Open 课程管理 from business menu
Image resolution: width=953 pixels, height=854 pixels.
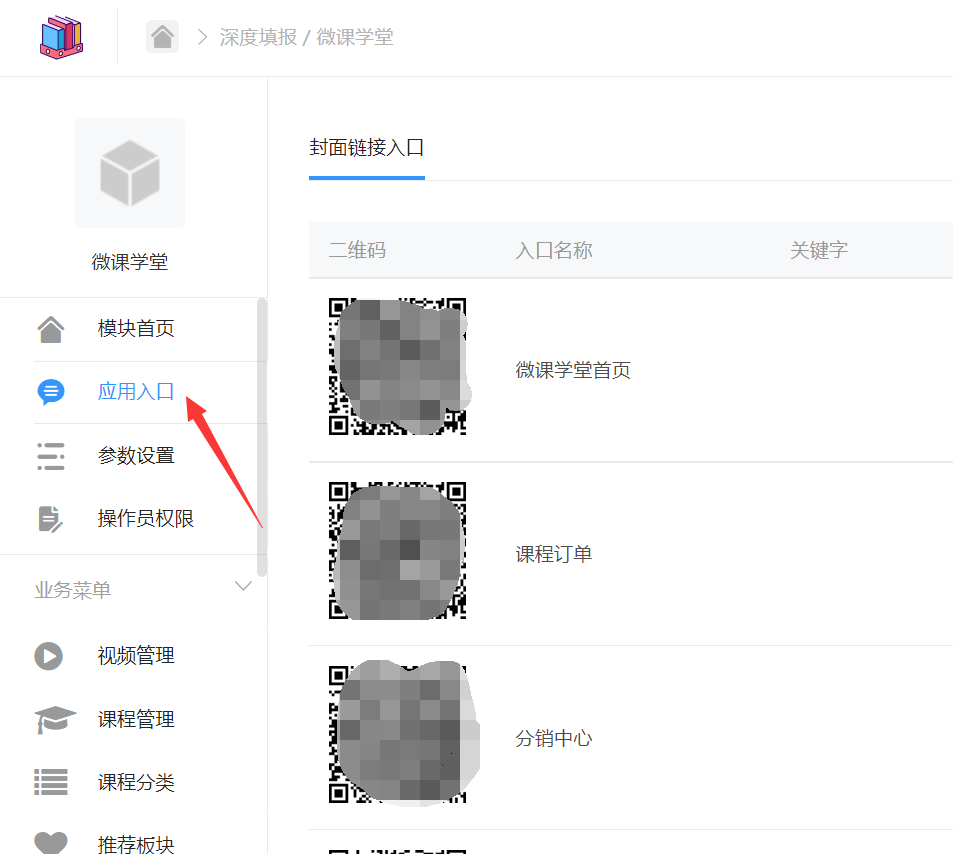tap(136, 720)
